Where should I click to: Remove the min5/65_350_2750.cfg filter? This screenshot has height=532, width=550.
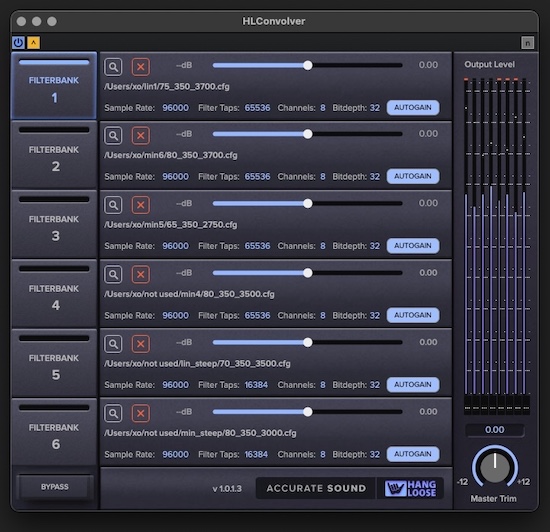141,205
